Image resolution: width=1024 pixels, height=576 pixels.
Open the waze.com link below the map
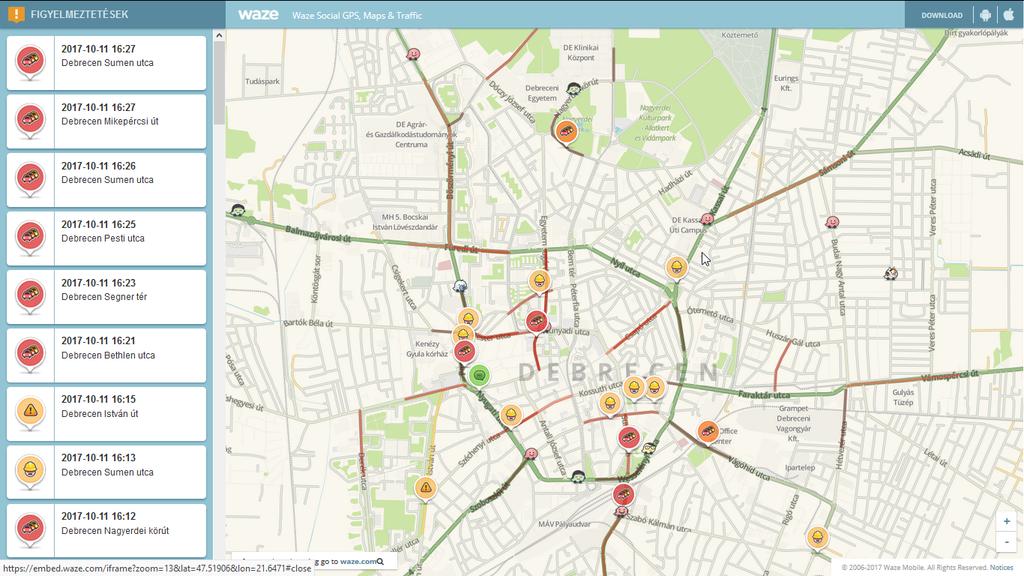[358, 561]
